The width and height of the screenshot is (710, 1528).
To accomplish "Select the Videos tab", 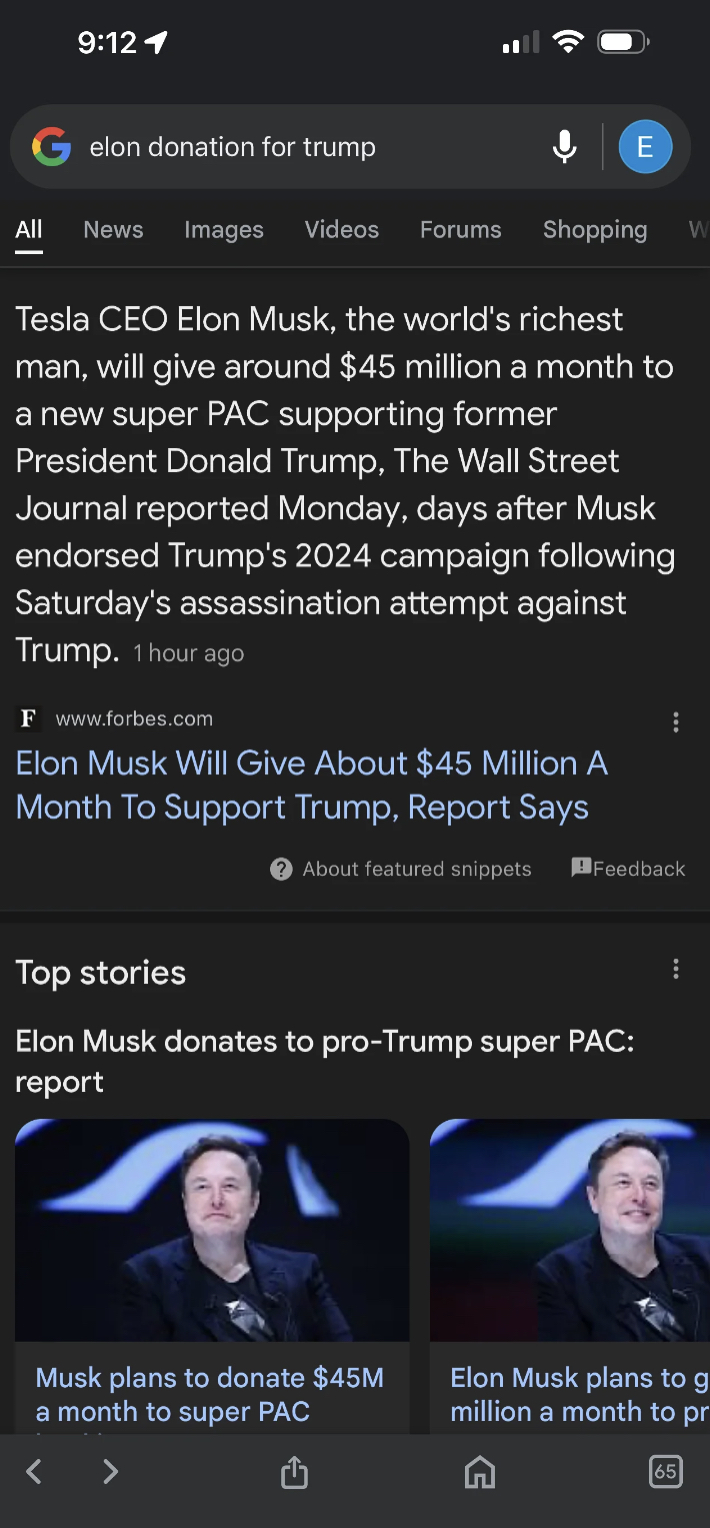I will 342,229.
